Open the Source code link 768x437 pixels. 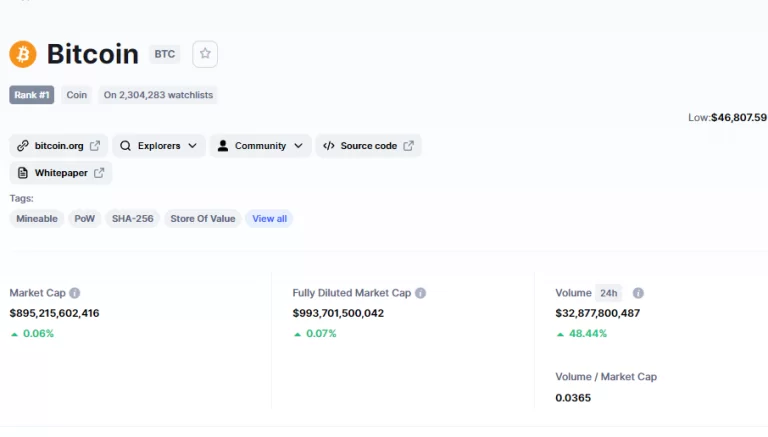(368, 146)
